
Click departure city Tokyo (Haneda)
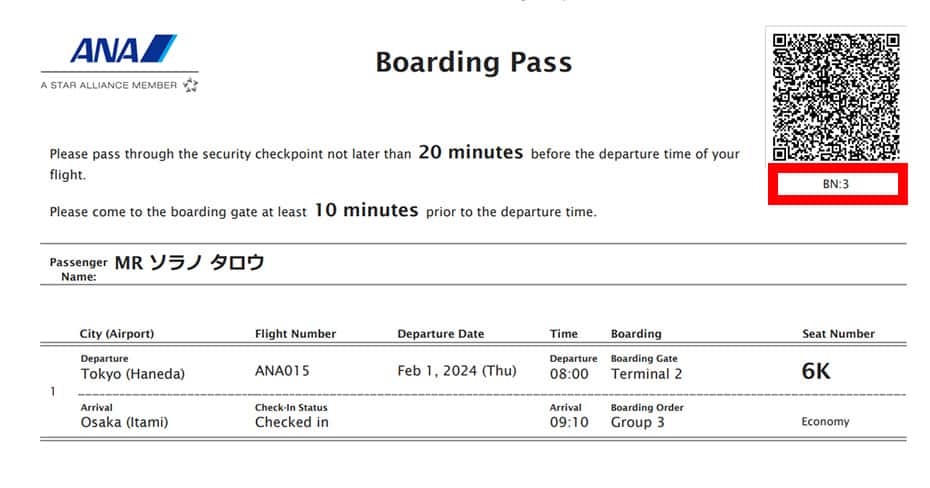click(x=133, y=374)
